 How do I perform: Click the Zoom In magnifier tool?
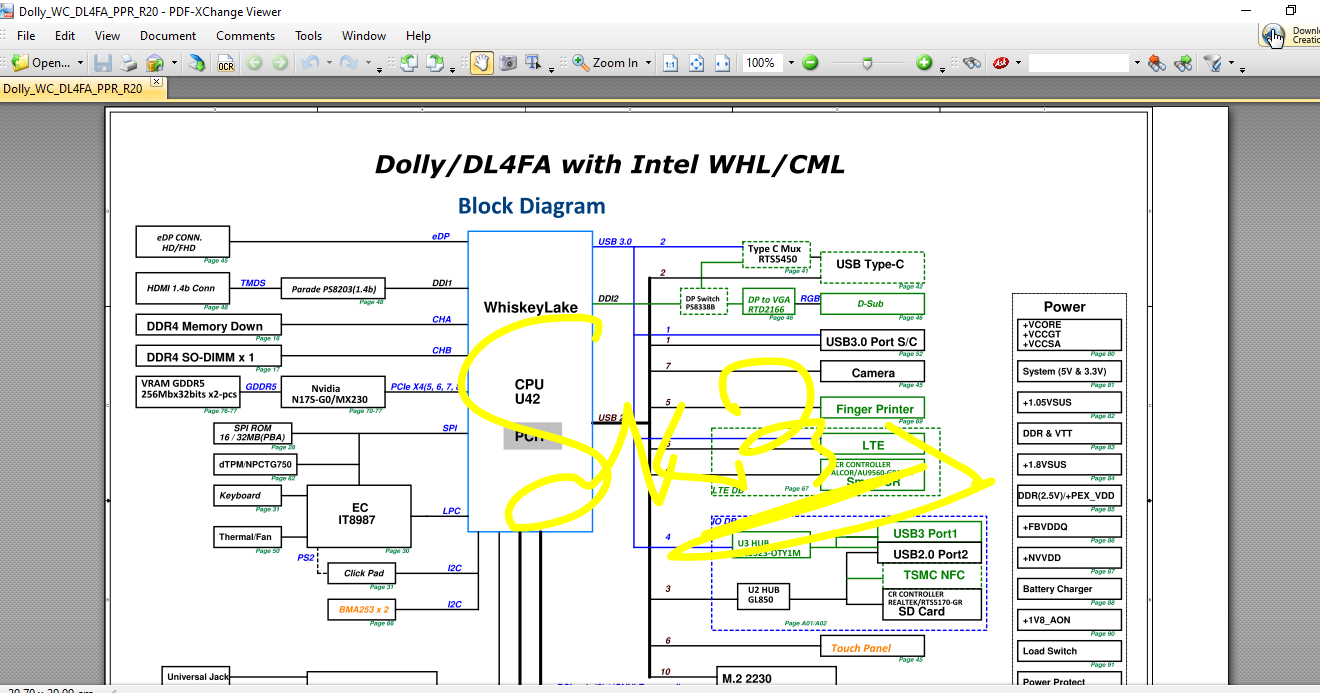coord(605,62)
